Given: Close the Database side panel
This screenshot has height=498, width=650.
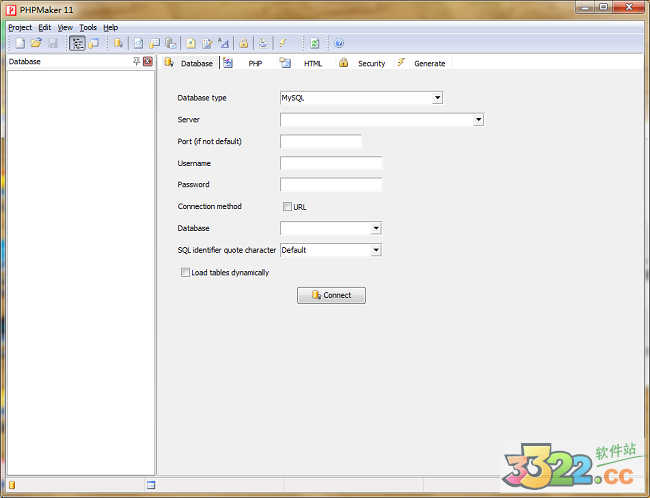Looking at the screenshot, I should tap(148, 61).
